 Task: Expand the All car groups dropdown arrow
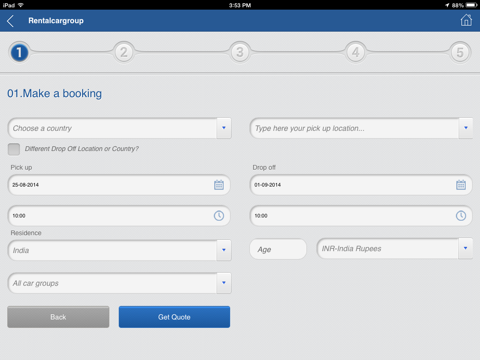click(224, 283)
